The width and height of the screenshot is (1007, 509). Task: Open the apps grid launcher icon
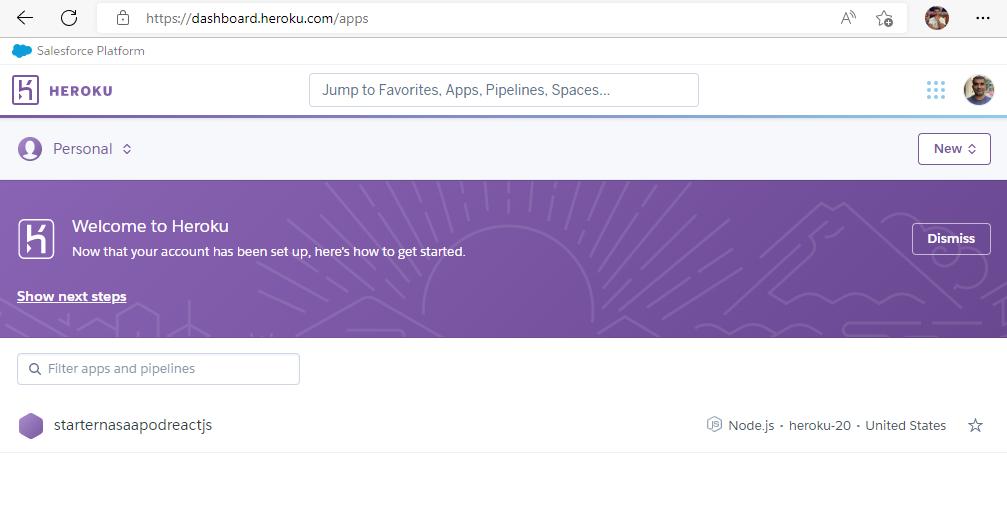pyautogui.click(x=935, y=90)
